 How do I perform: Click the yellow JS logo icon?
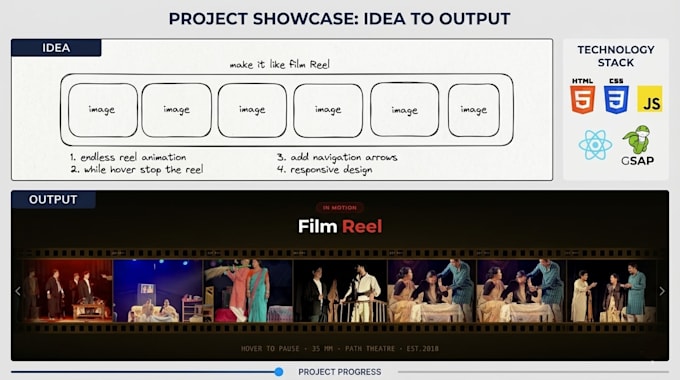click(650, 99)
